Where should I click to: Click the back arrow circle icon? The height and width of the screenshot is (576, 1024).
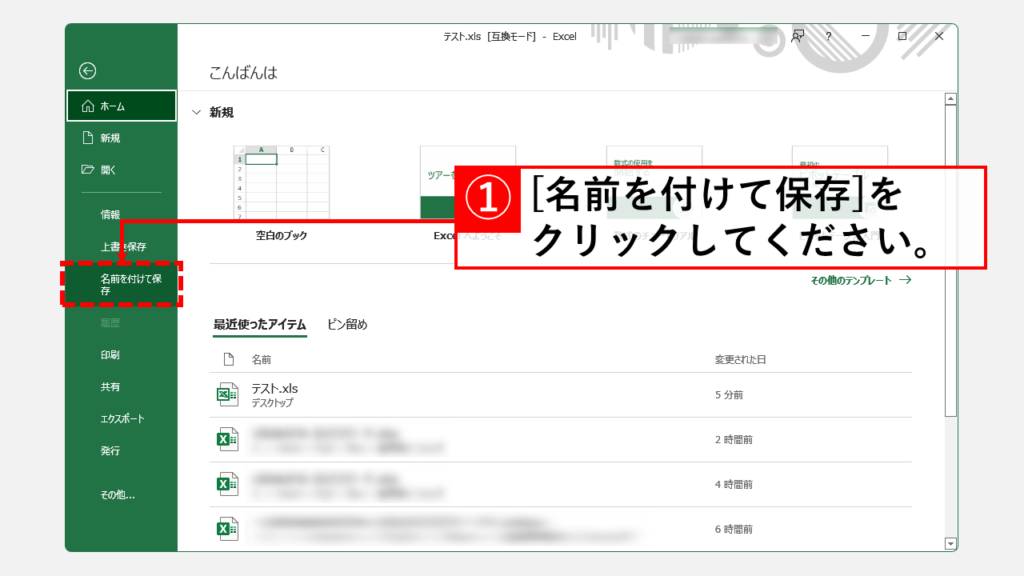tap(88, 70)
